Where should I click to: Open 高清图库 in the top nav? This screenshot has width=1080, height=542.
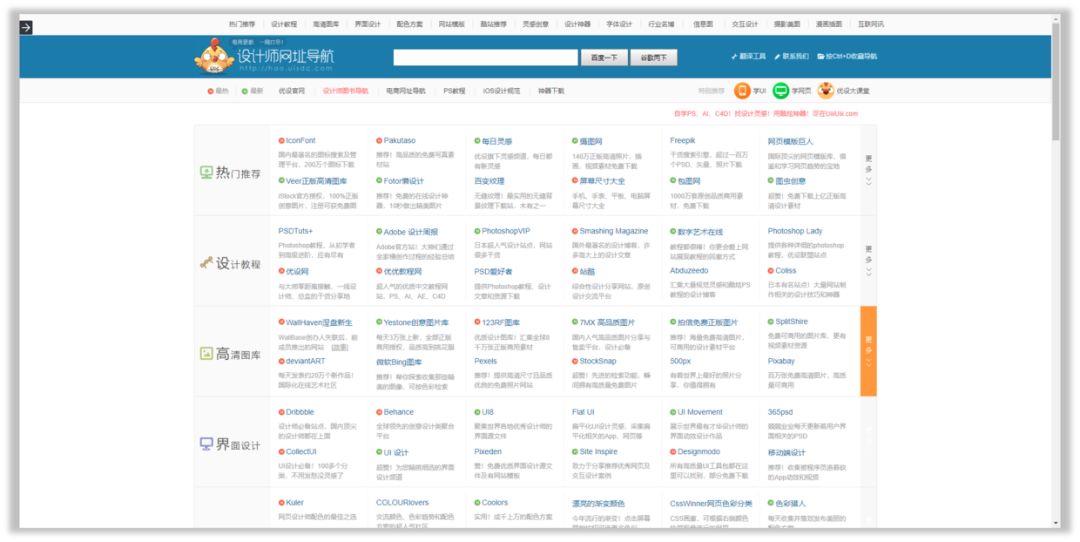click(326, 24)
